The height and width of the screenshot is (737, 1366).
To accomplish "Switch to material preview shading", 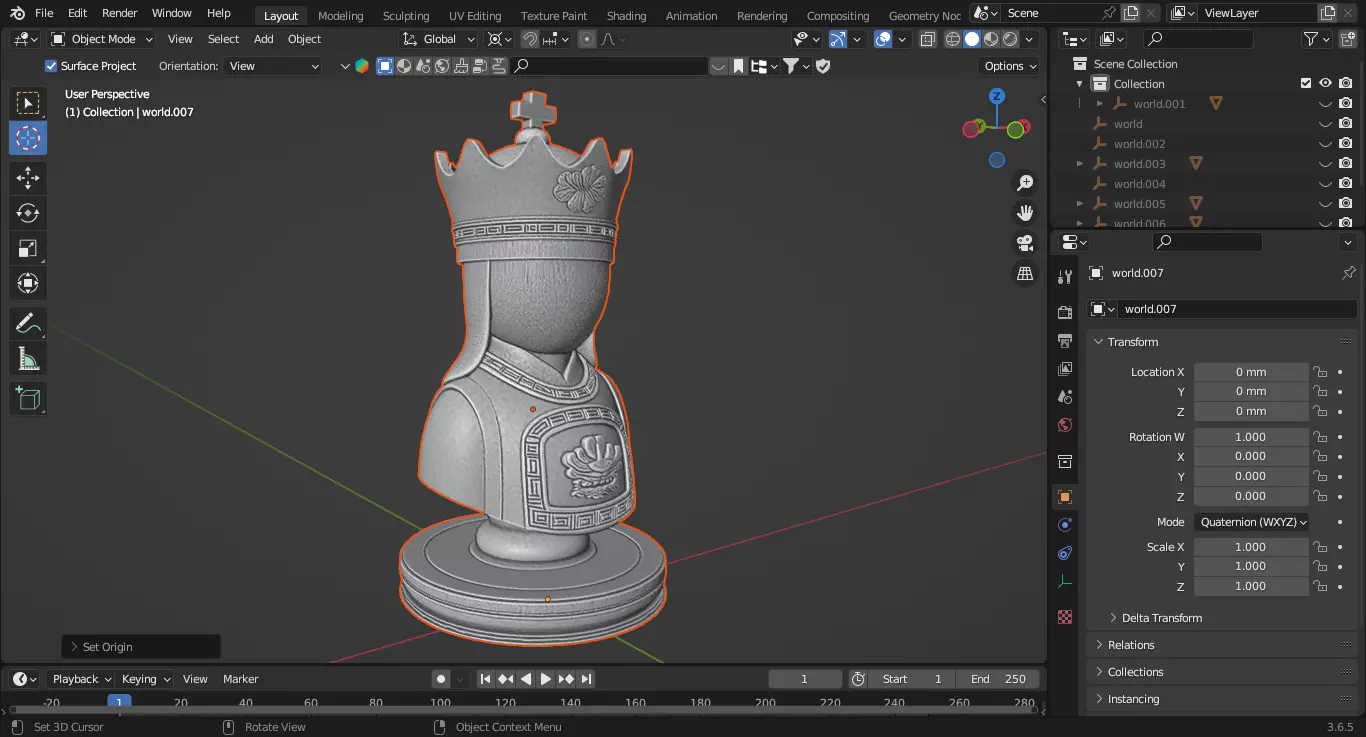I will (991, 39).
